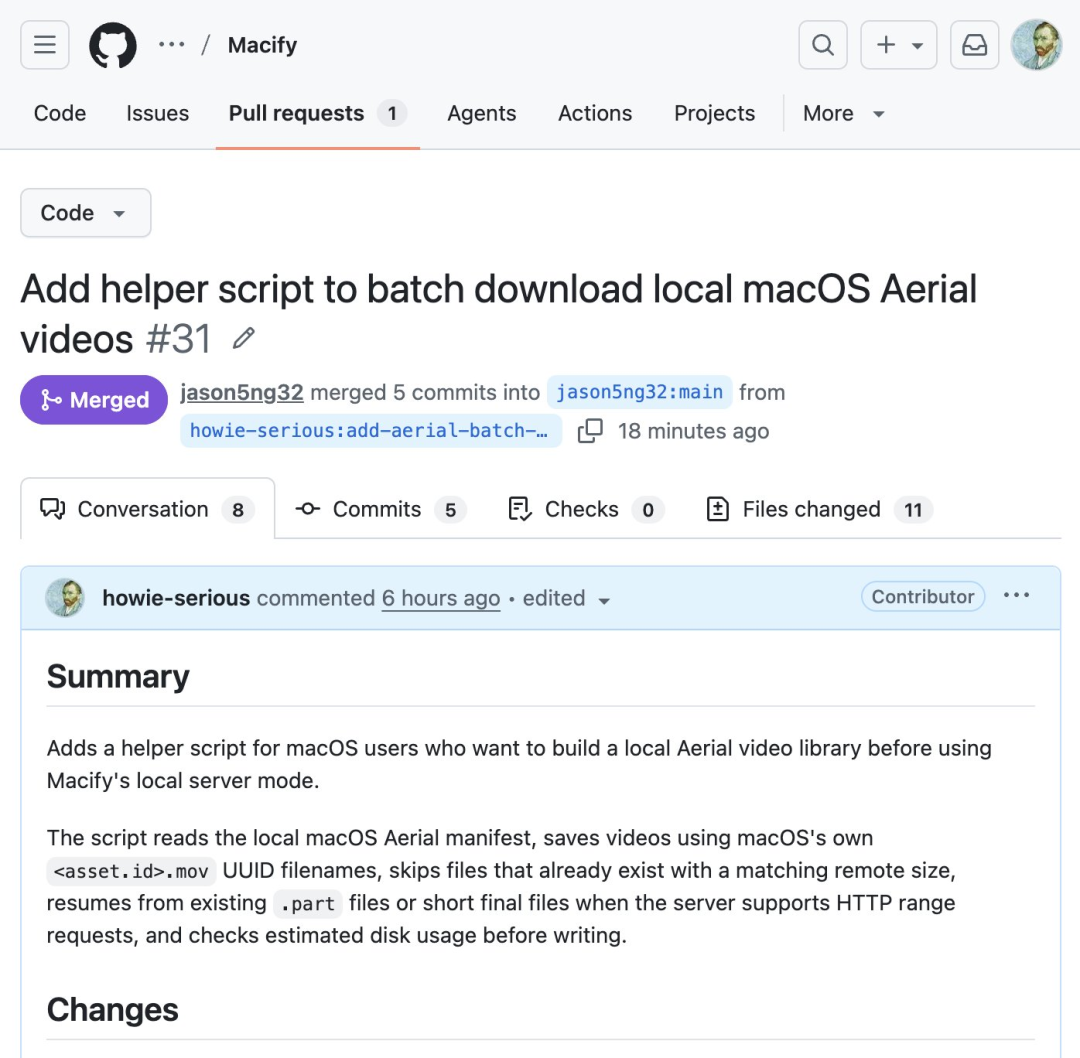Open the create new plus dropdown
This screenshot has height=1058, width=1080.
tap(899, 45)
